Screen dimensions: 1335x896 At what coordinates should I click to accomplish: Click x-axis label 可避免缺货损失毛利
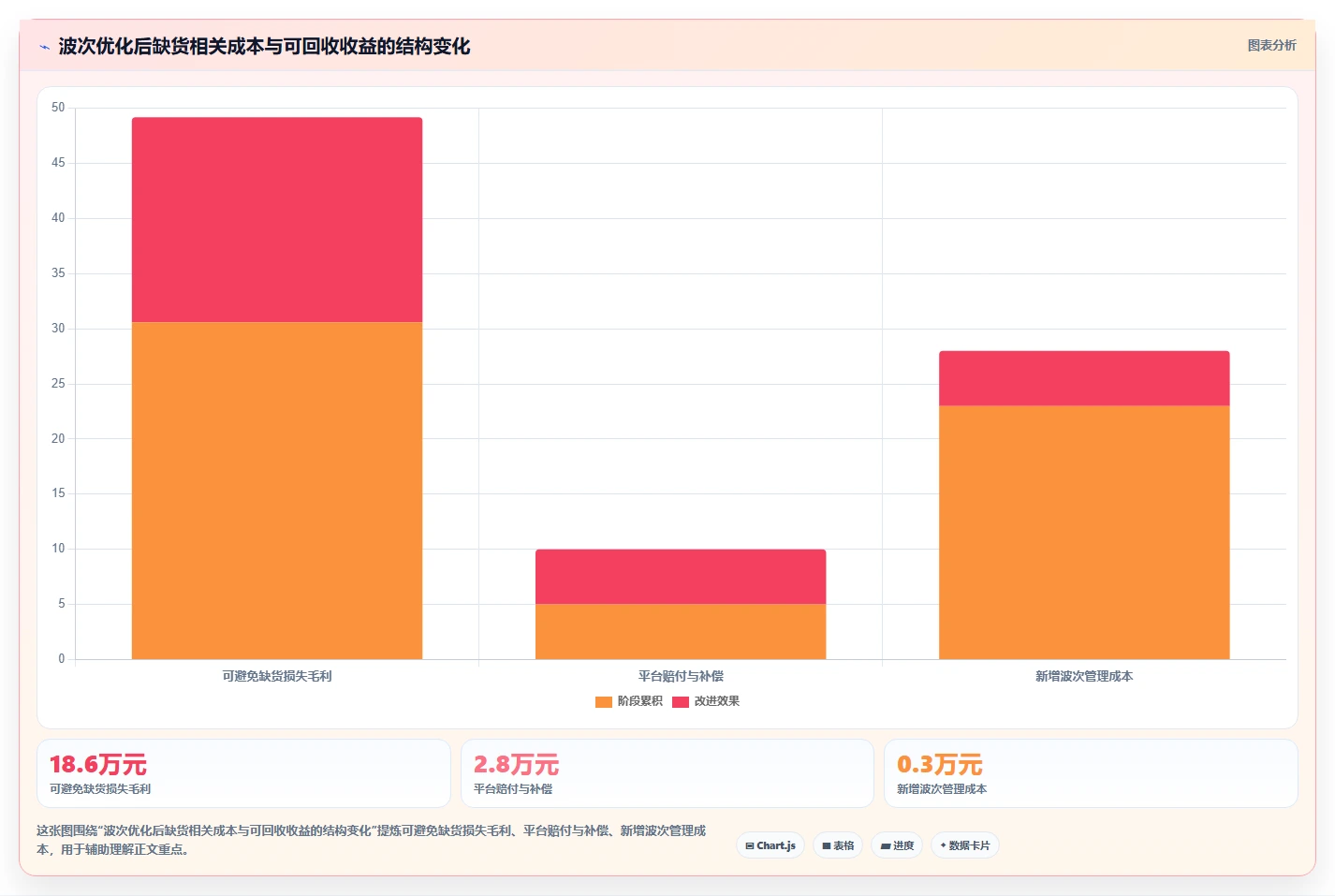277,676
